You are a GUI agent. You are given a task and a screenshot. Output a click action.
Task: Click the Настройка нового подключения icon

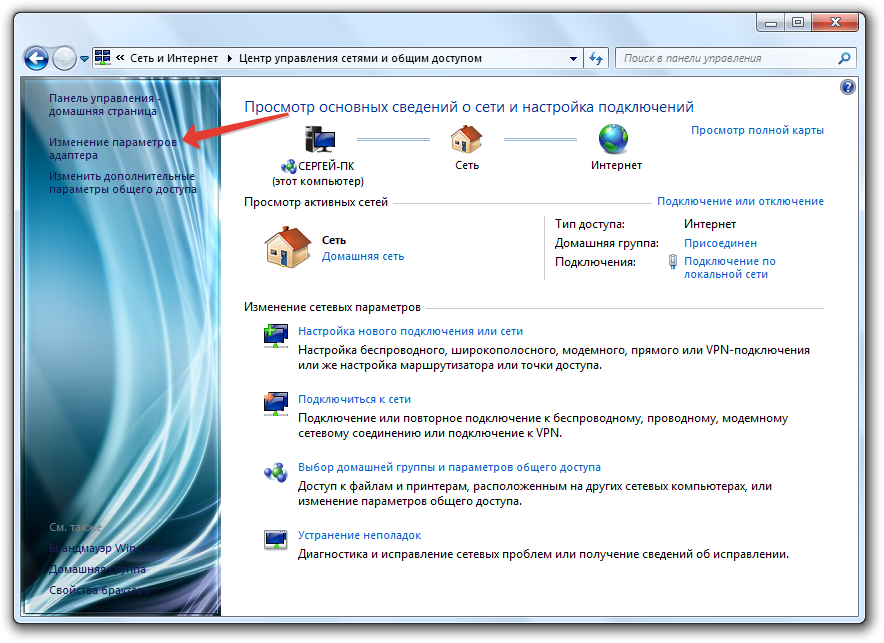click(275, 334)
